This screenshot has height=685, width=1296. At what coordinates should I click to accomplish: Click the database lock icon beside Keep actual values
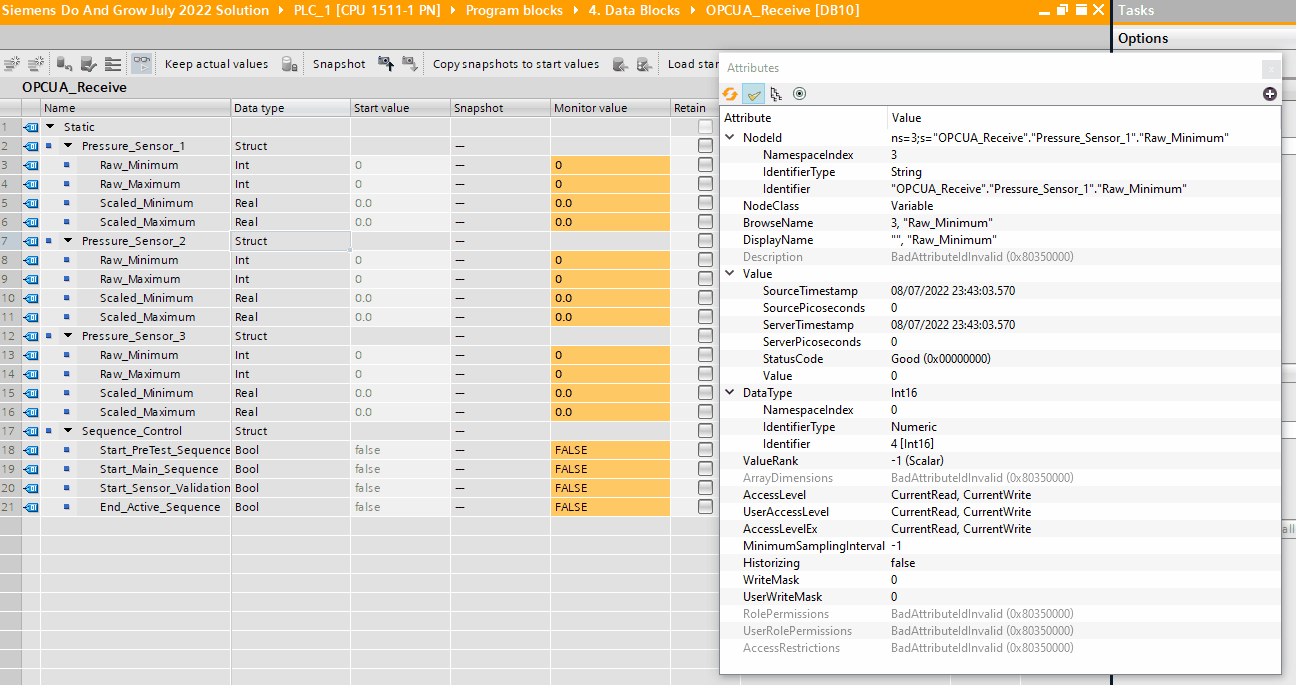point(289,64)
